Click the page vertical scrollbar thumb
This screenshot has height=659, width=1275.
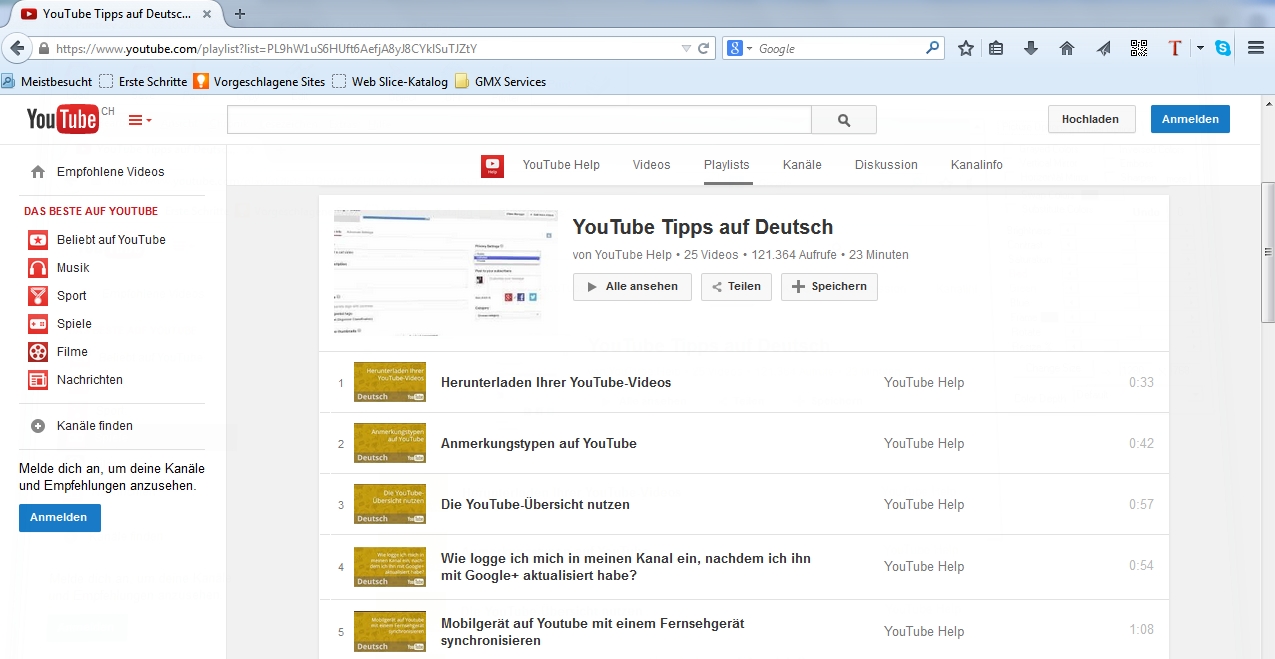(1268, 252)
